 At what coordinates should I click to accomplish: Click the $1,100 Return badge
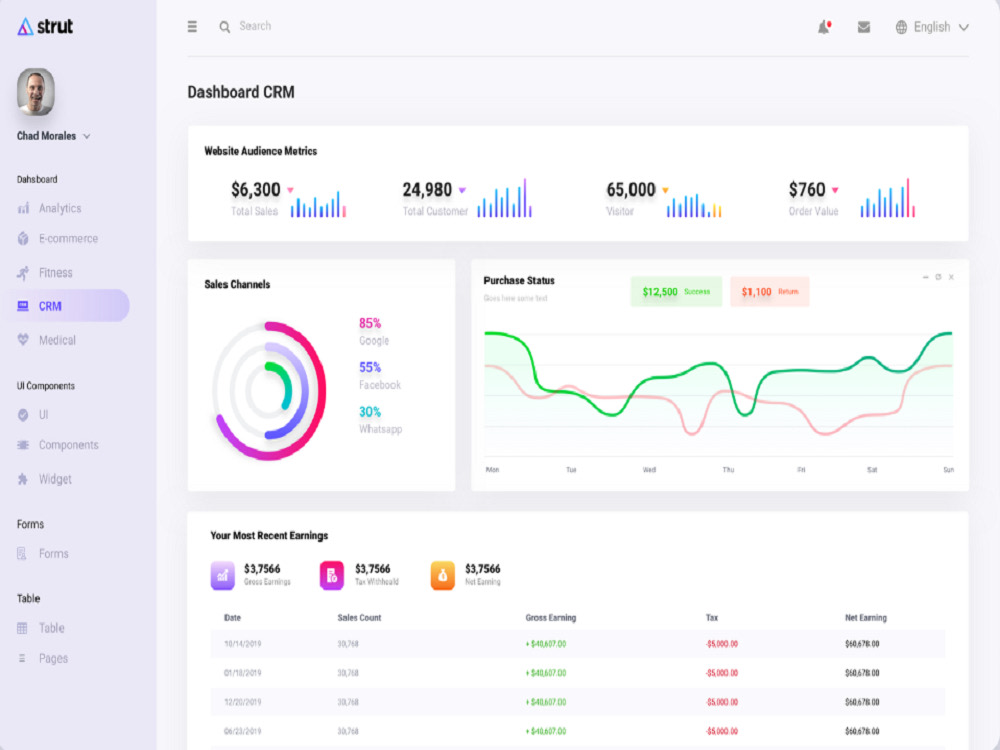770,291
